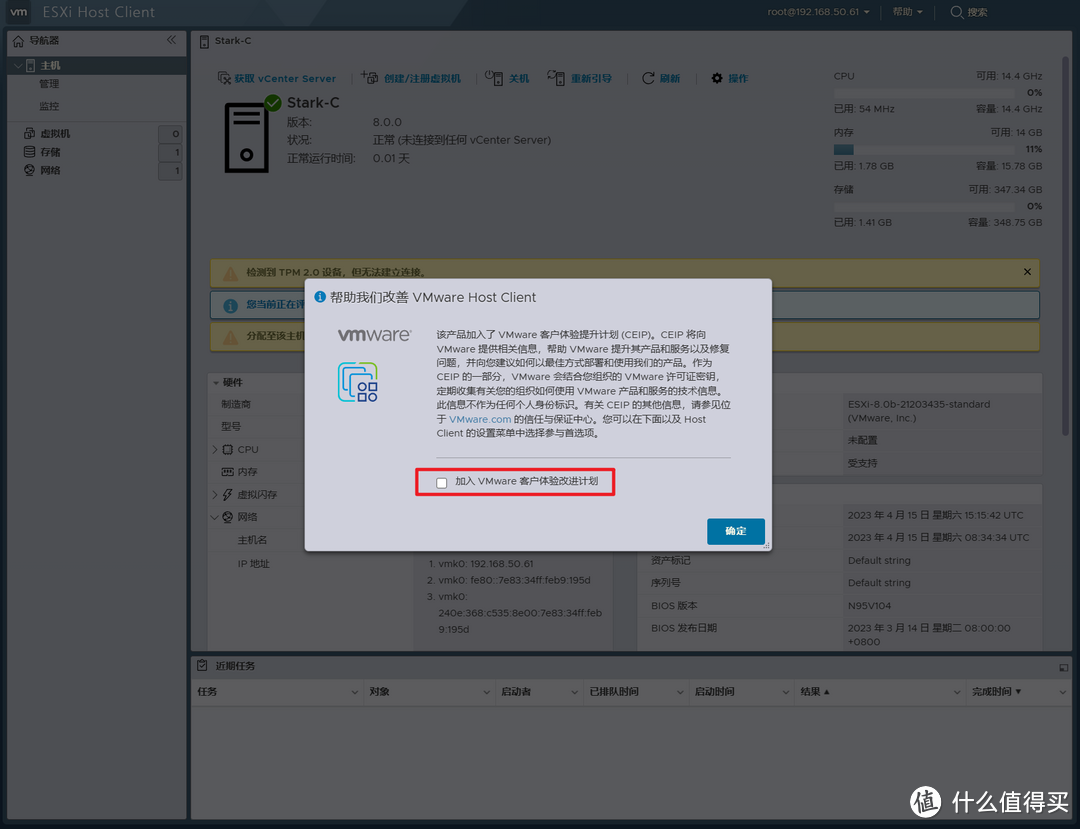
Task: Click the blue info icon in evaluation banner
Action: 231,305
